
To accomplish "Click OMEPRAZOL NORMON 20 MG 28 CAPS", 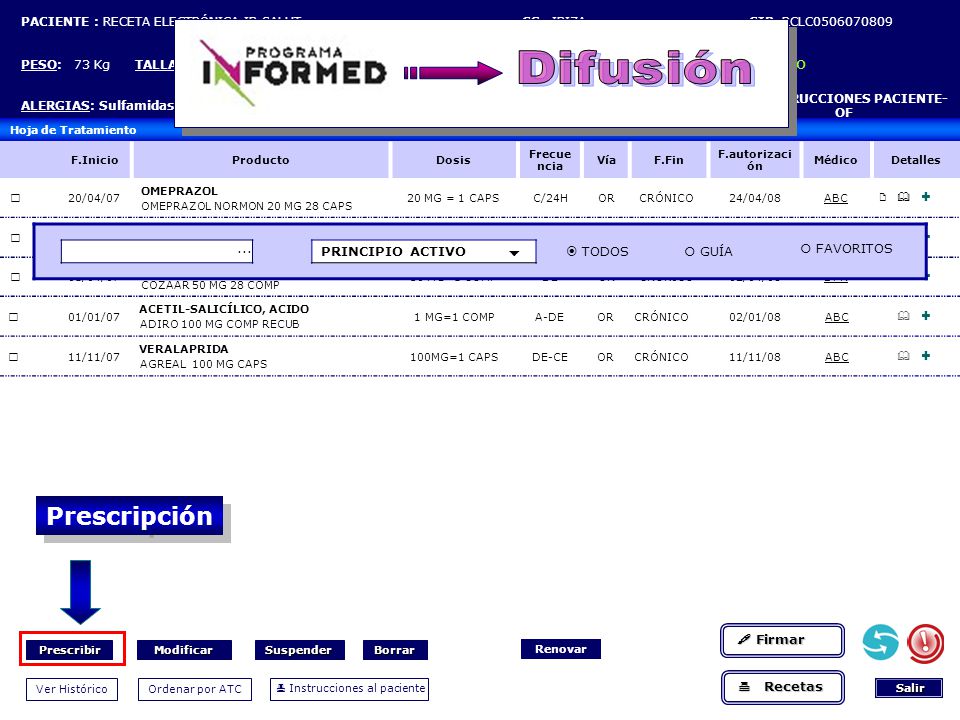I will click(247, 206).
